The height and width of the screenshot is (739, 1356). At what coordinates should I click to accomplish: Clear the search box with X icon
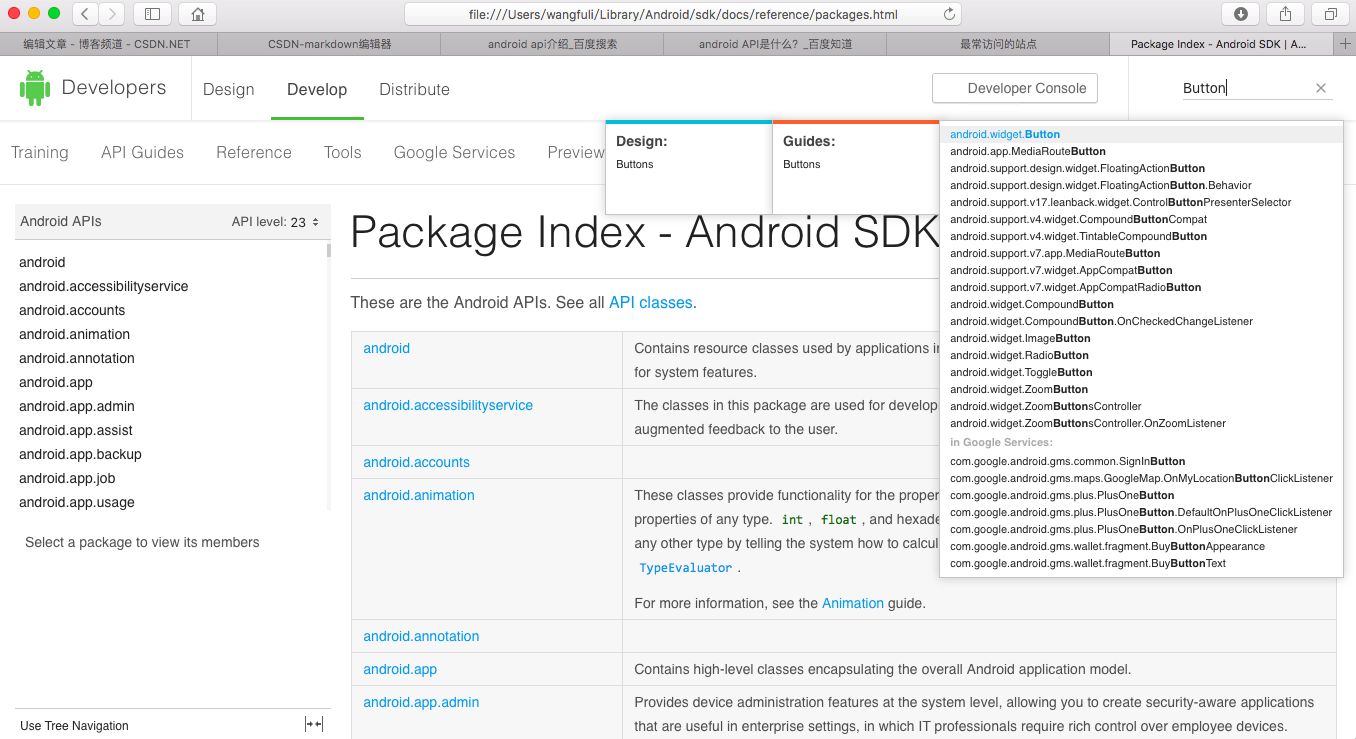[x=1321, y=88]
